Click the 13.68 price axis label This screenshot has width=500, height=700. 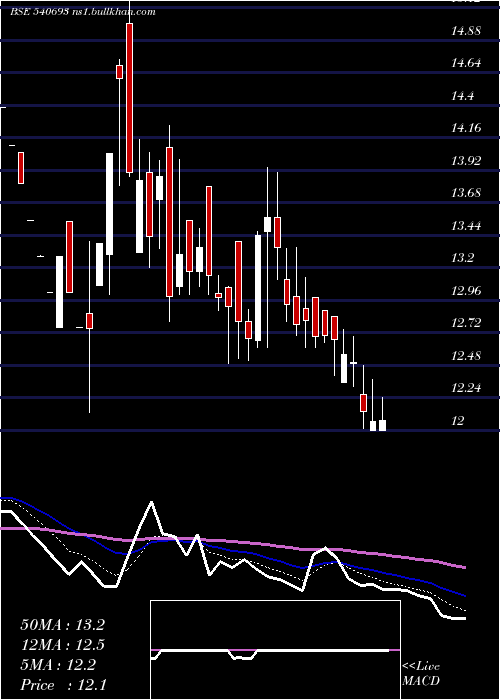click(x=466, y=193)
